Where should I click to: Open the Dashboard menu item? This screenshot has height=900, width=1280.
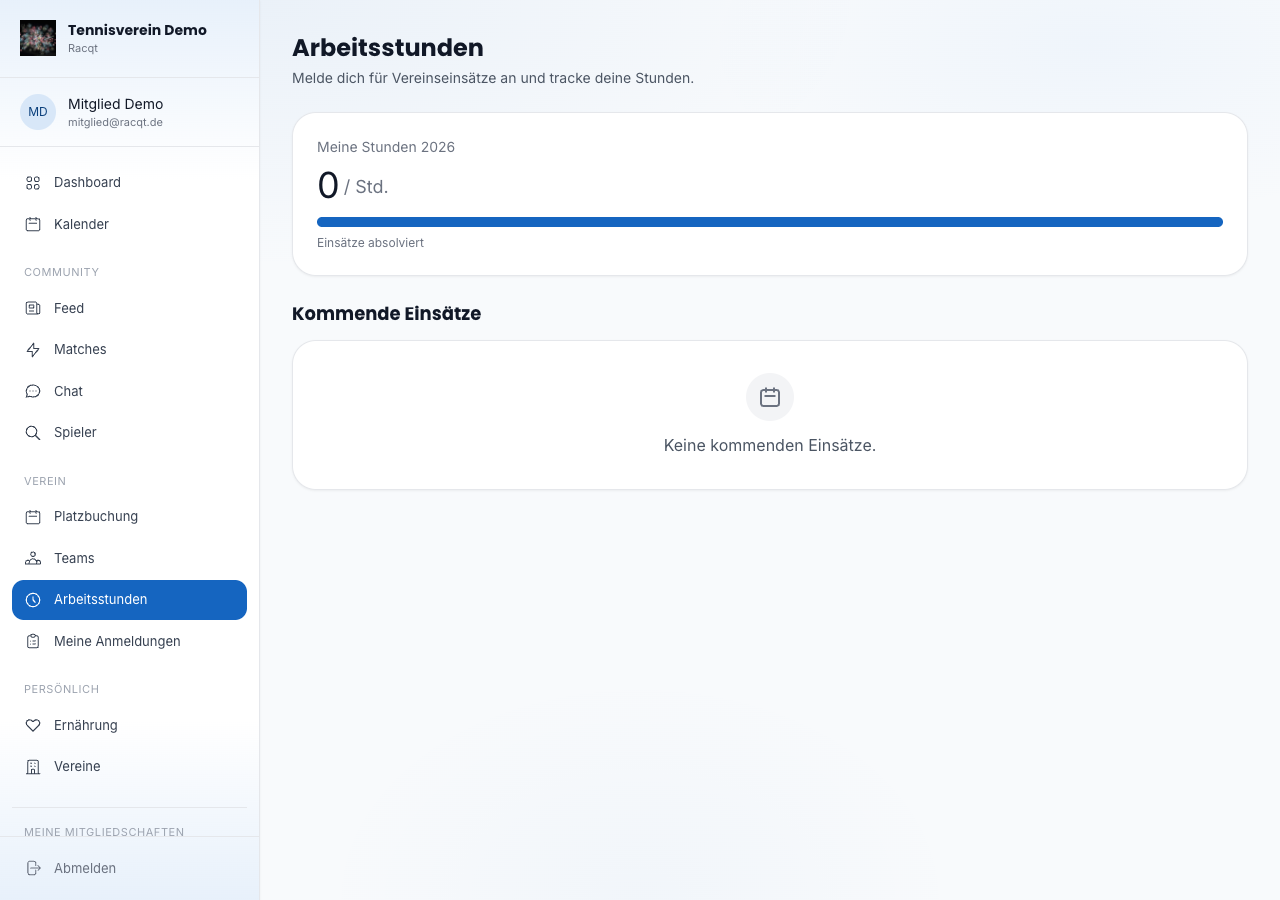coord(129,183)
